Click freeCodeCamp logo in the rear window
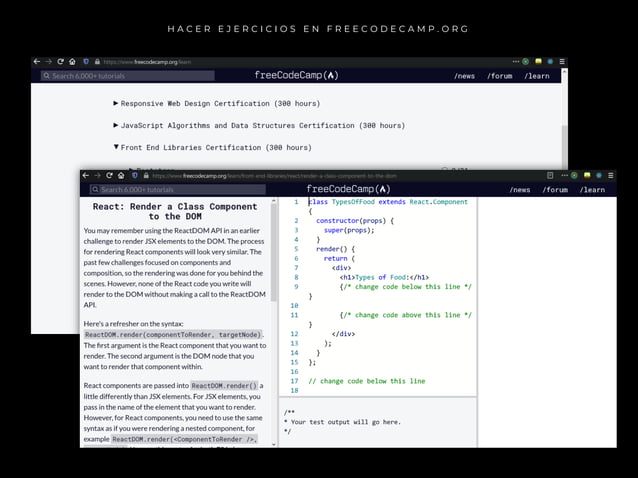The height and width of the screenshot is (478, 638). 296,75
